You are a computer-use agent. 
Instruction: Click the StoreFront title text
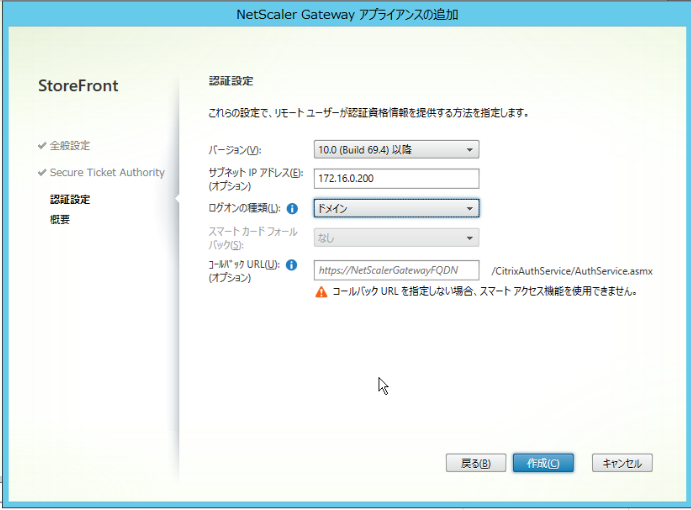[78, 86]
